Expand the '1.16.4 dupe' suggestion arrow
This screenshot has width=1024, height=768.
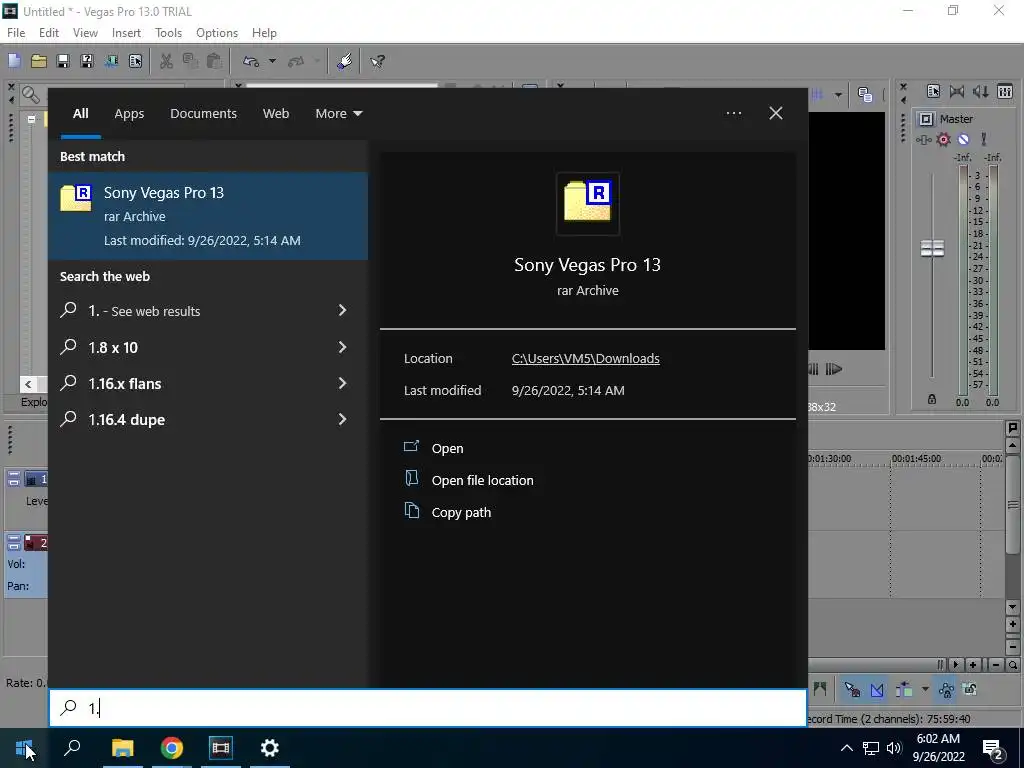click(342, 419)
